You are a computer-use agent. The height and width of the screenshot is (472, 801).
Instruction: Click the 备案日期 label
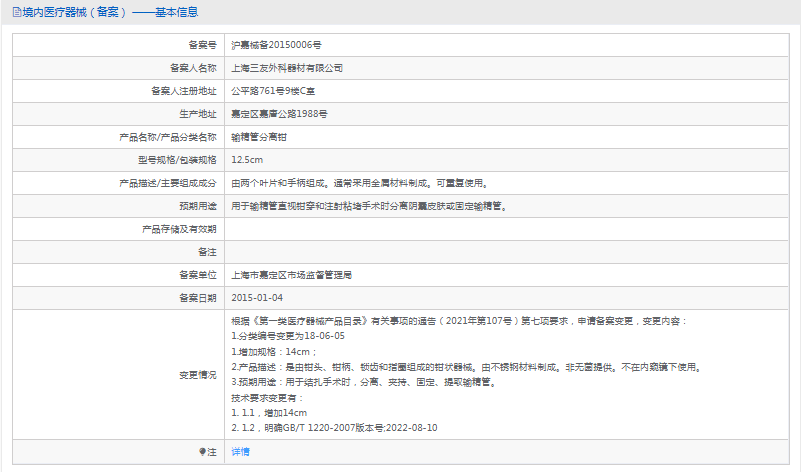198,298
